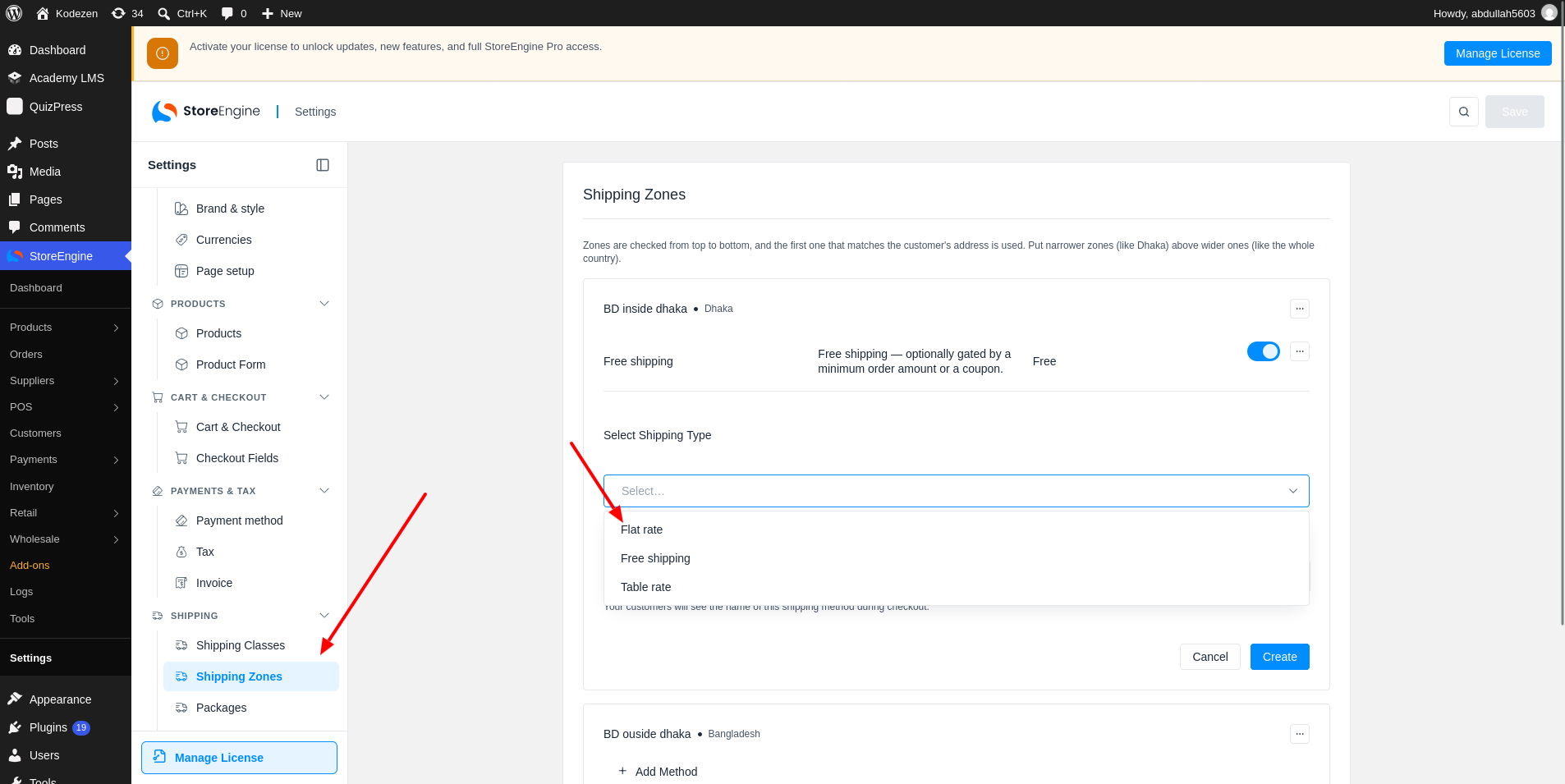Open the Select Shipping Type dropdown
This screenshot has height=784, width=1565.
956,491
